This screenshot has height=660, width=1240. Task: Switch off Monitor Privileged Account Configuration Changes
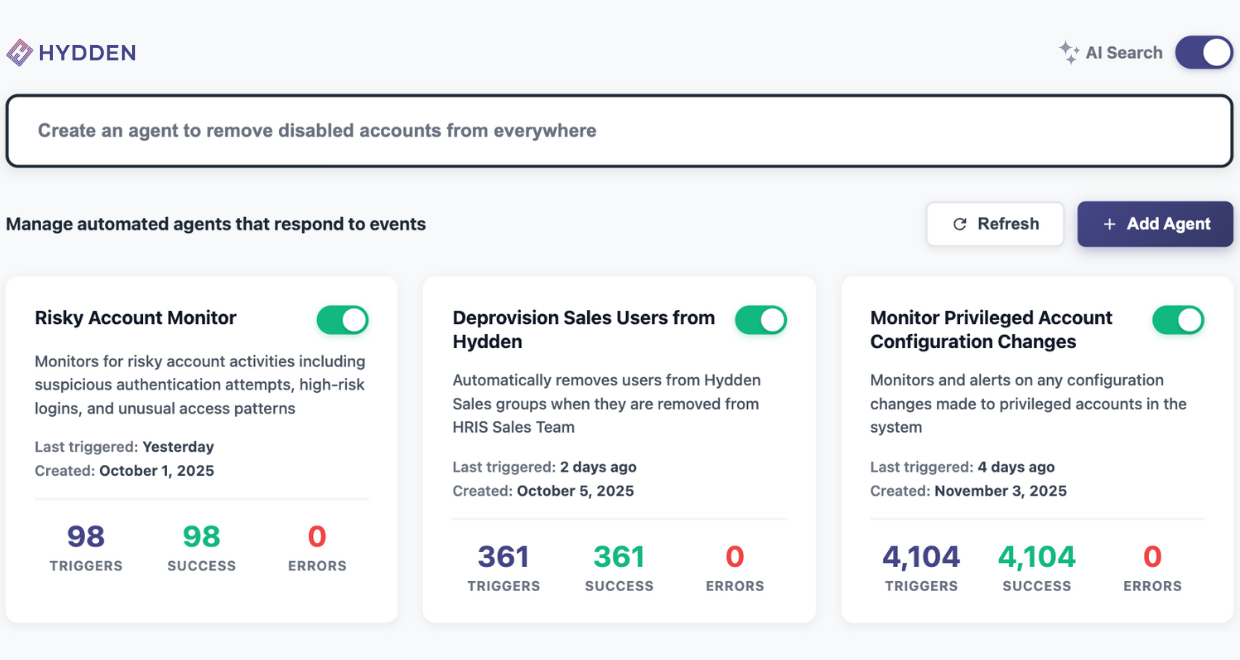coord(1178,320)
